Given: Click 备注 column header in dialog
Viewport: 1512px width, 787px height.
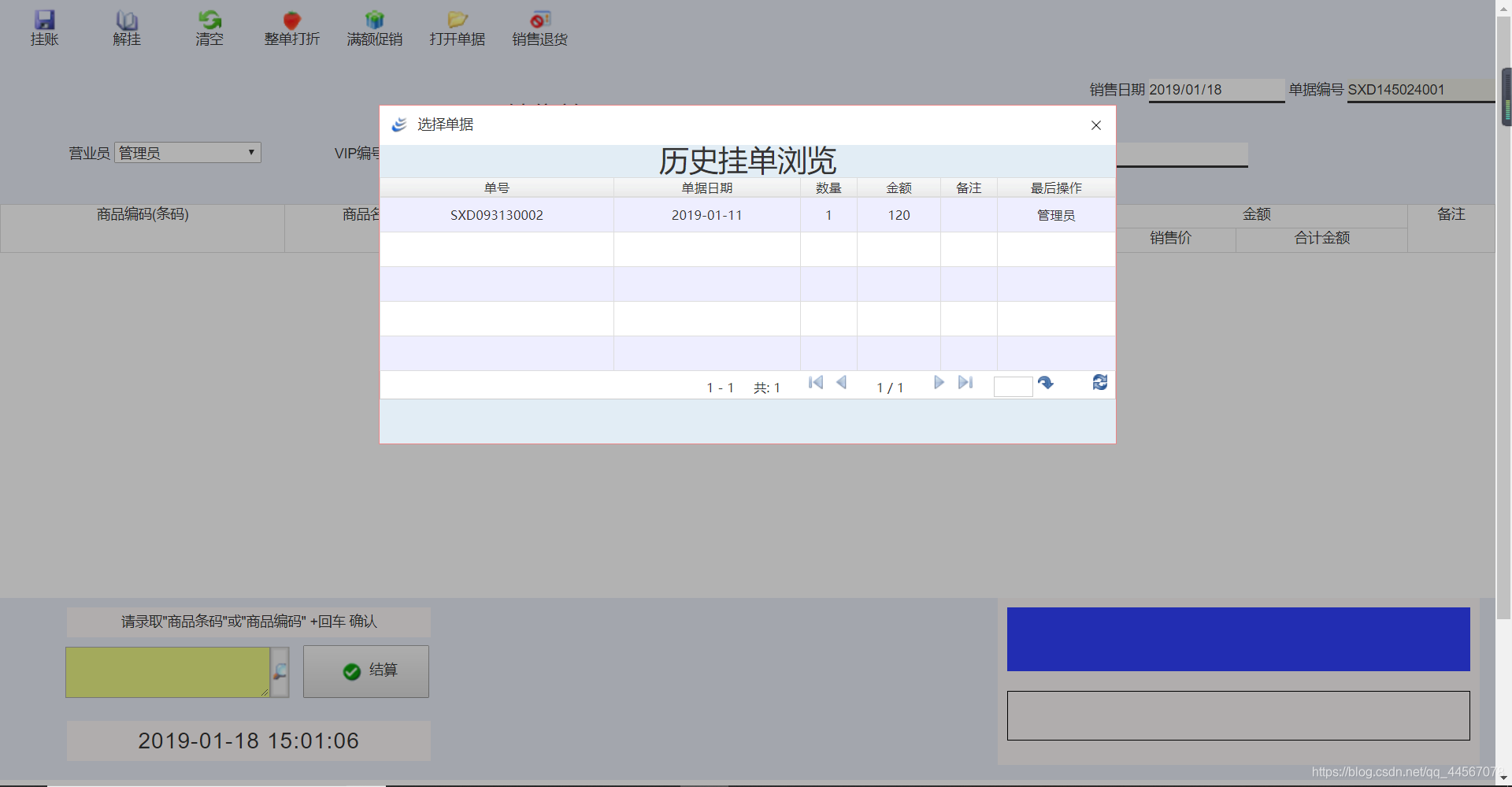Looking at the screenshot, I should pyautogui.click(x=969, y=187).
